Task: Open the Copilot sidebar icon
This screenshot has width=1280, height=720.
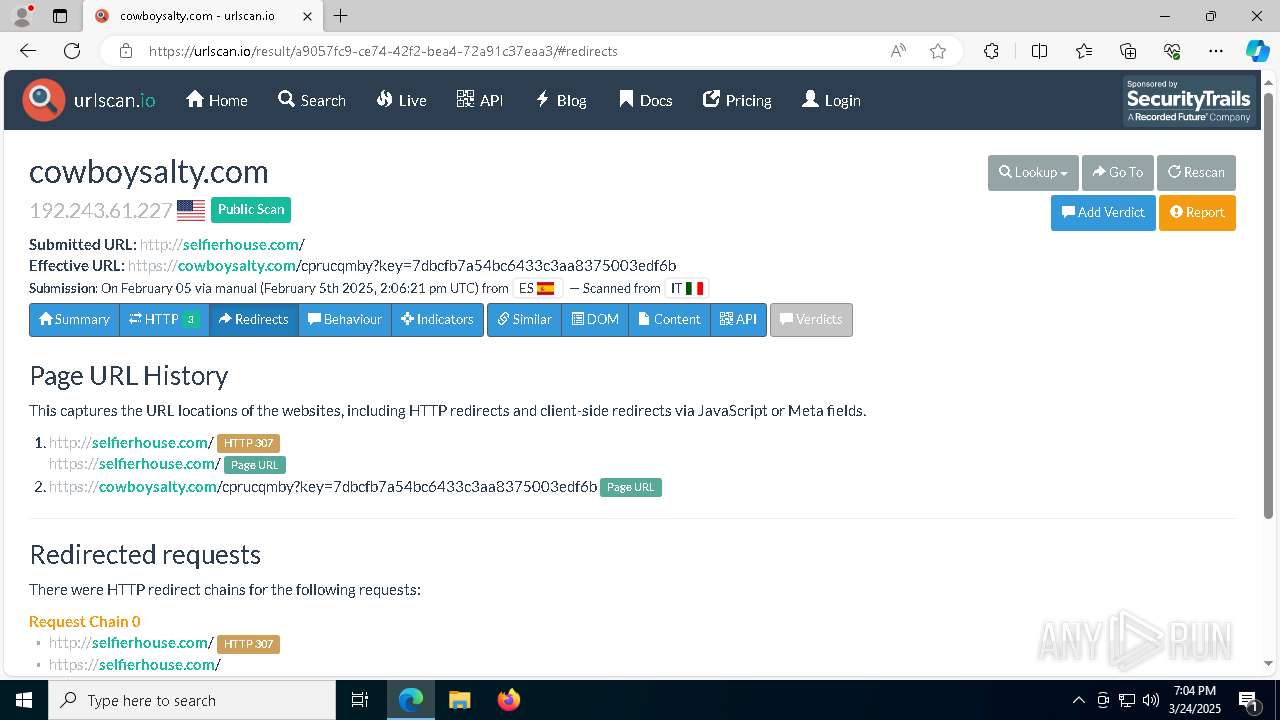Action: 1257,51
